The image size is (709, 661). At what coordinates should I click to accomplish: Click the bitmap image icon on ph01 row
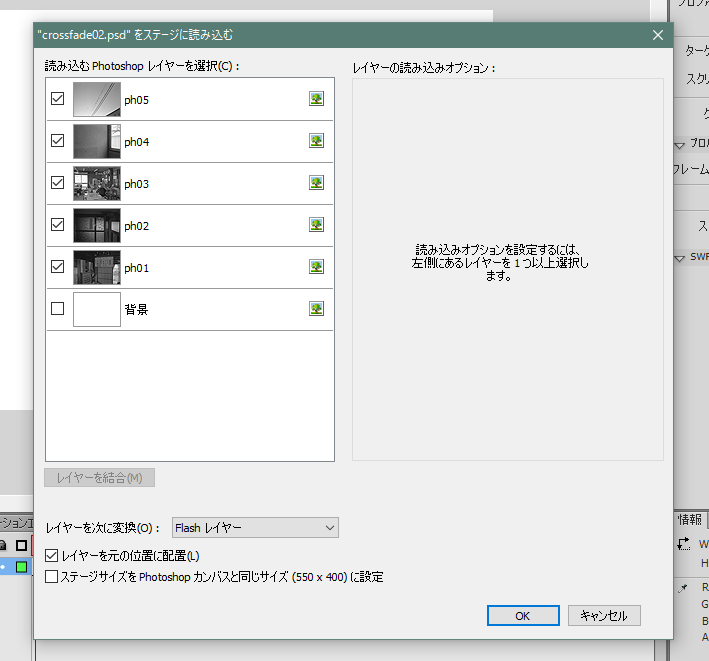tap(317, 267)
